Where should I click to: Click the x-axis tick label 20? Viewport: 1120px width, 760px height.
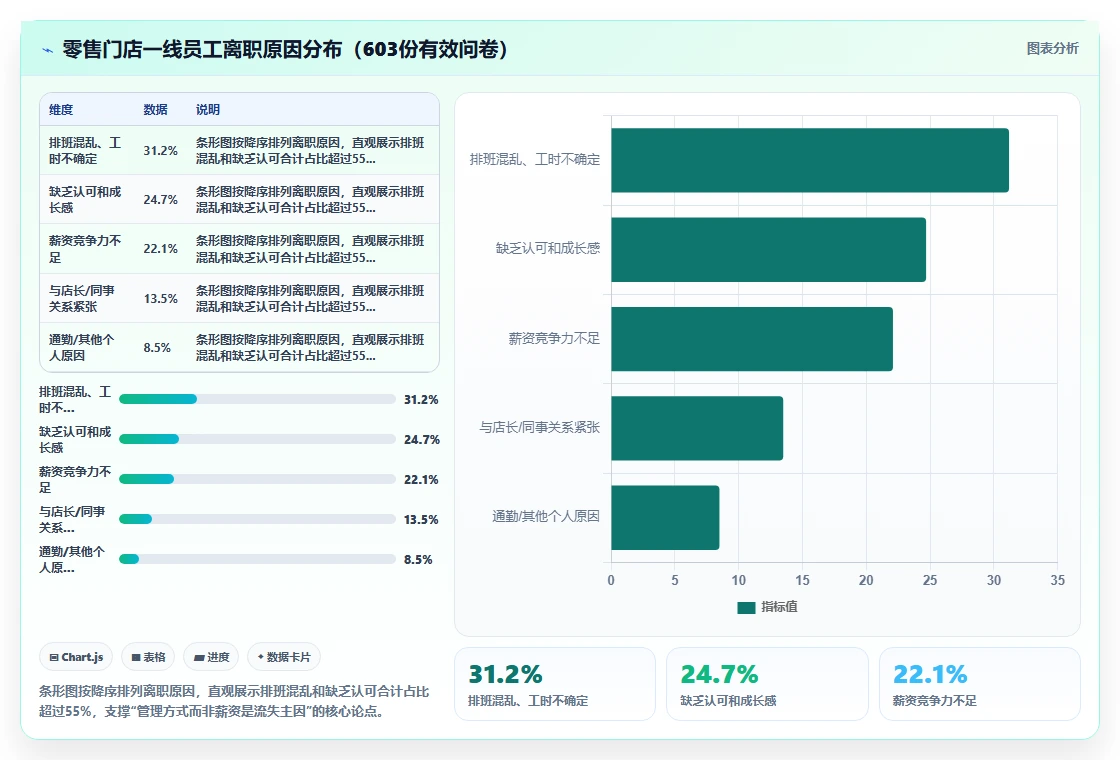pyautogui.click(x=866, y=580)
